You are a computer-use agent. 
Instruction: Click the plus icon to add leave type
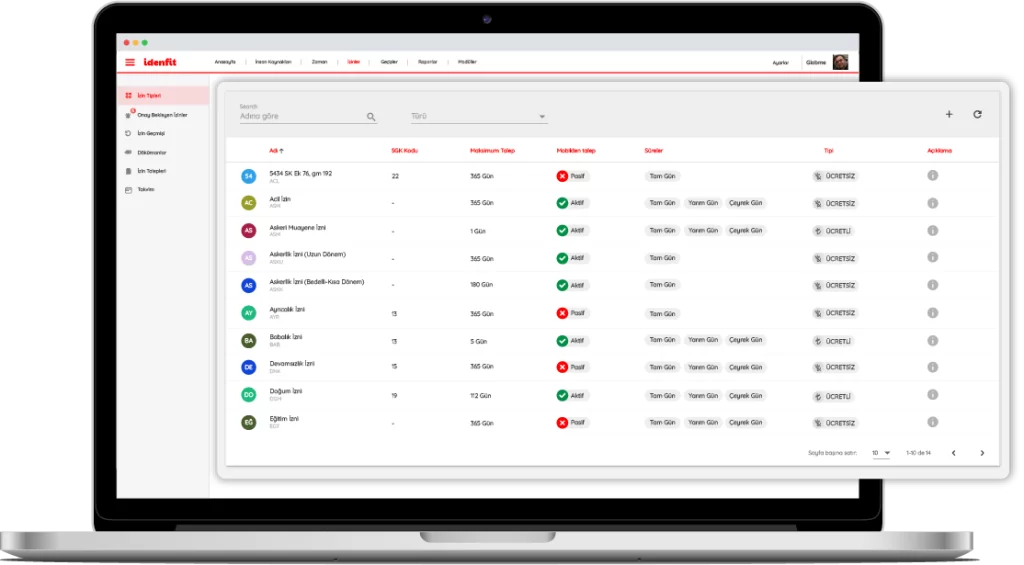point(949,115)
